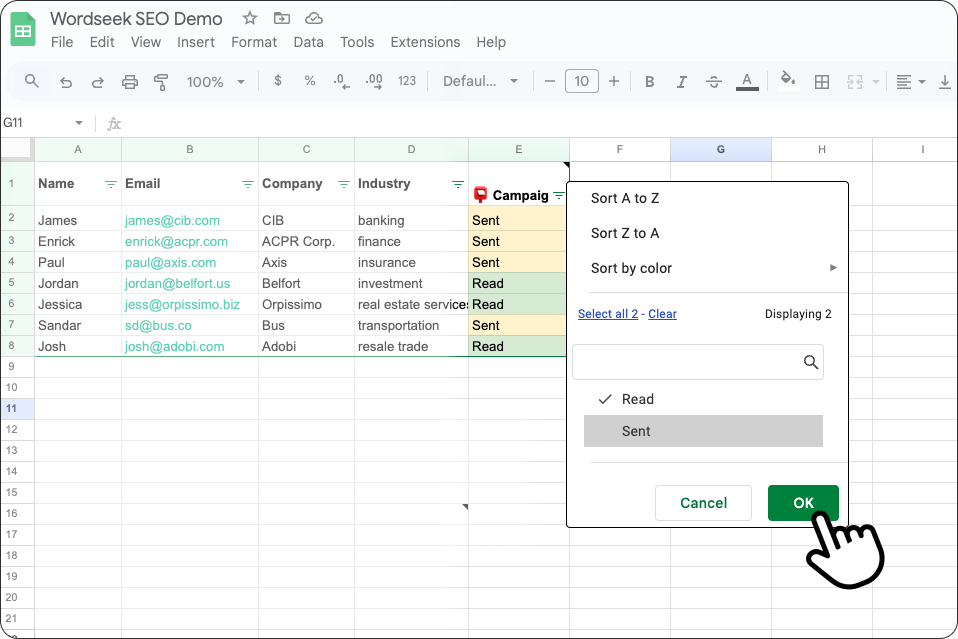Click the Clear link

(x=662, y=313)
